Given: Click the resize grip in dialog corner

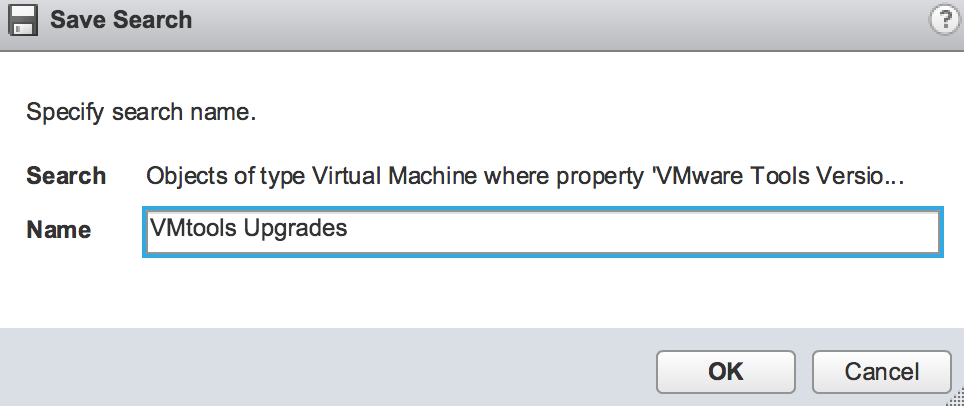Looking at the screenshot, I should pyautogui.click(x=953, y=397).
